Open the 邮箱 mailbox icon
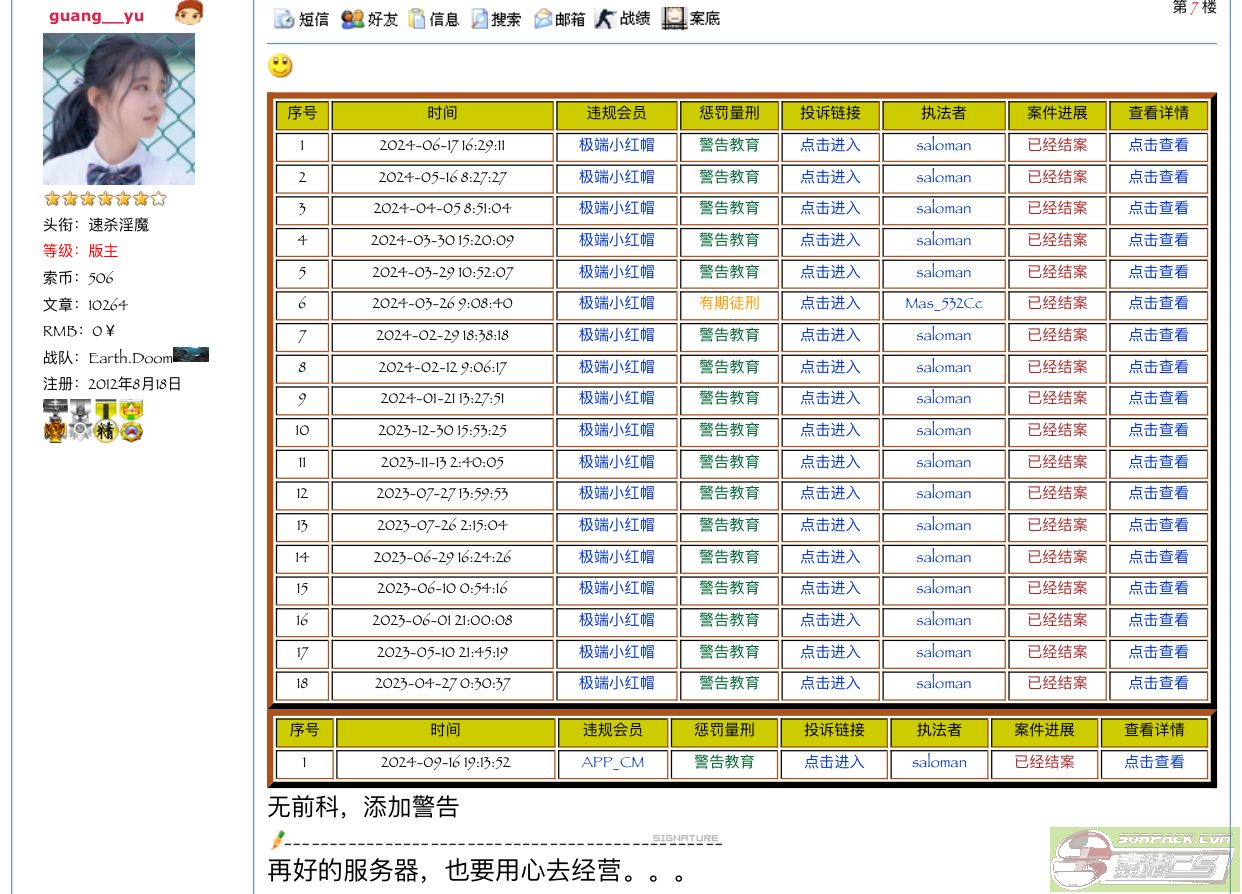Viewport: 1242px width, 894px height. click(x=543, y=19)
